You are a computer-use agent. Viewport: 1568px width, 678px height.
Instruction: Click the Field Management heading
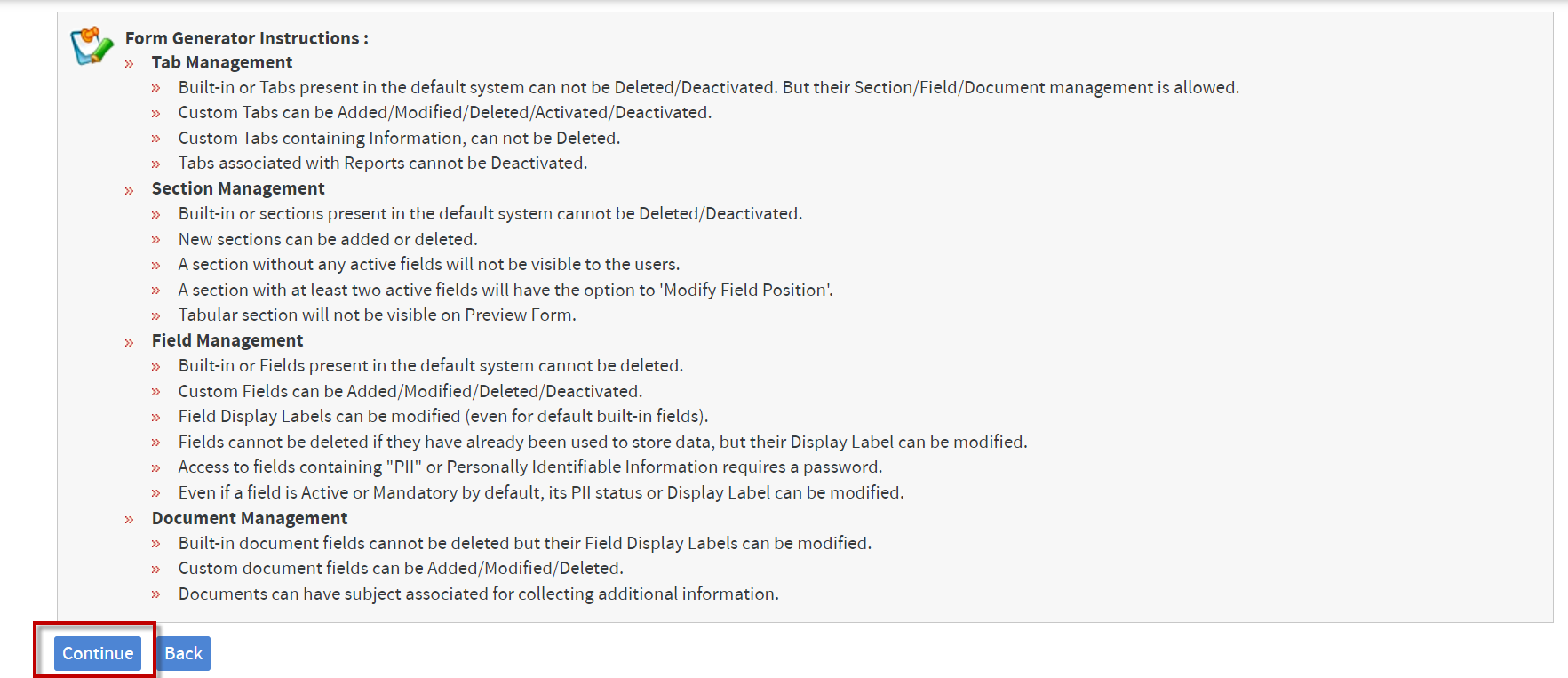coord(227,340)
